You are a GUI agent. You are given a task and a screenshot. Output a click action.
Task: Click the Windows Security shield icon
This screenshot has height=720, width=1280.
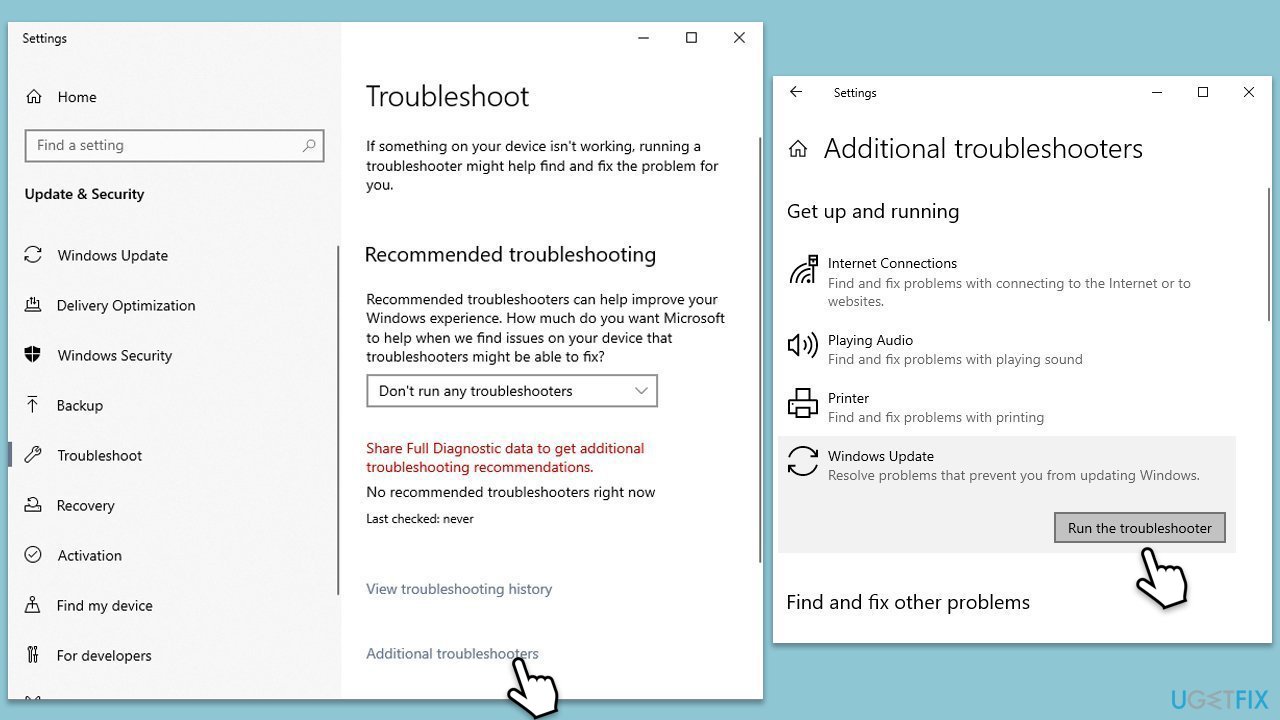point(33,355)
